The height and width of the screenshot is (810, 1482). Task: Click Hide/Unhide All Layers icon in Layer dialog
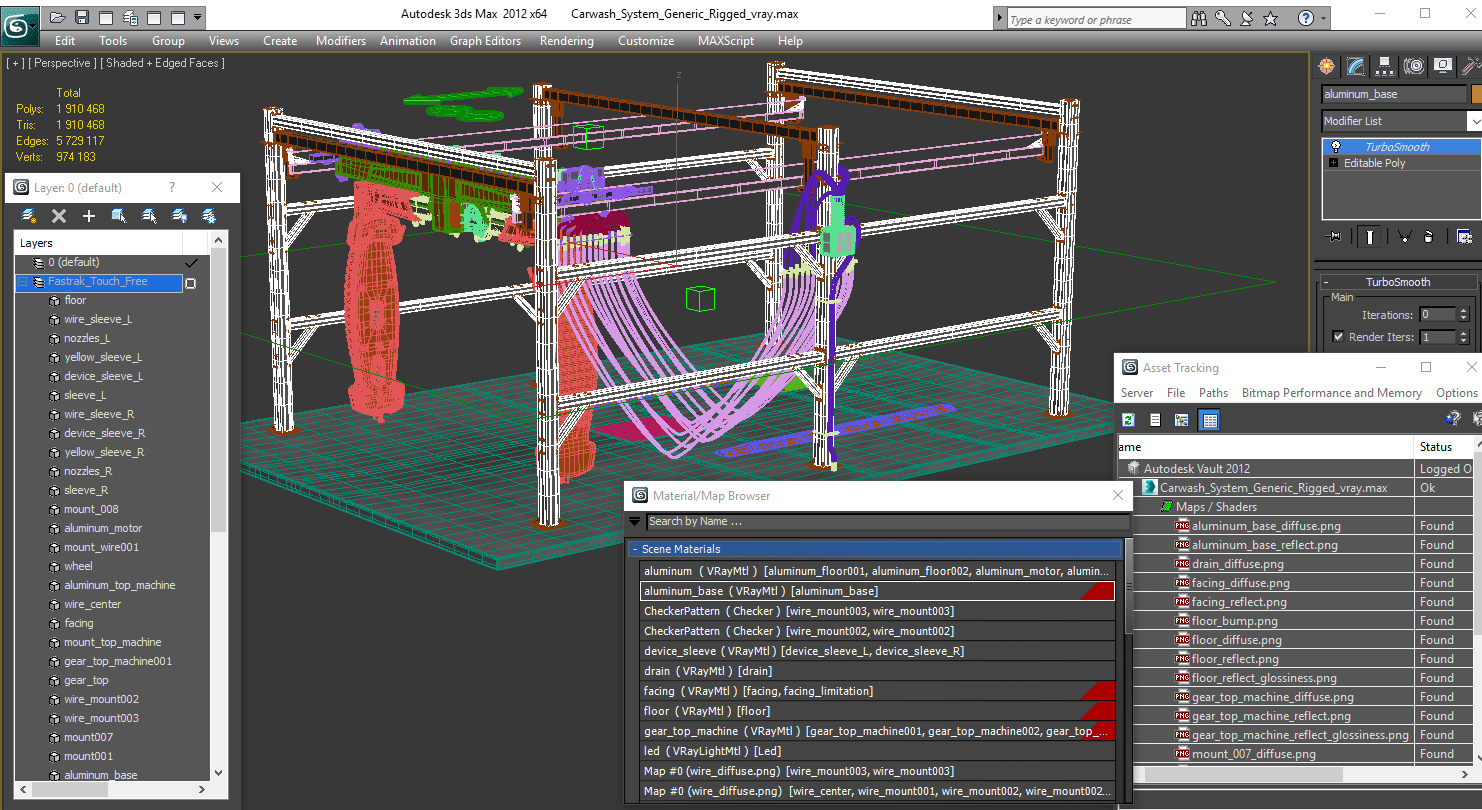tap(179, 216)
